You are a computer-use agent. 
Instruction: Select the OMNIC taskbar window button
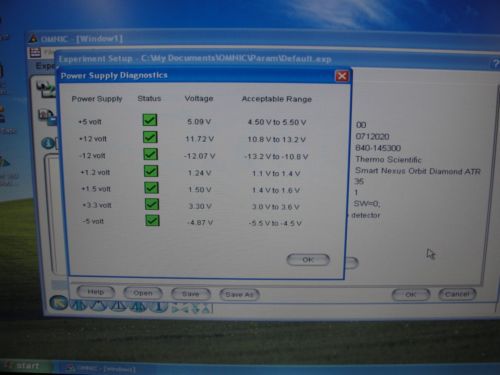100,369
